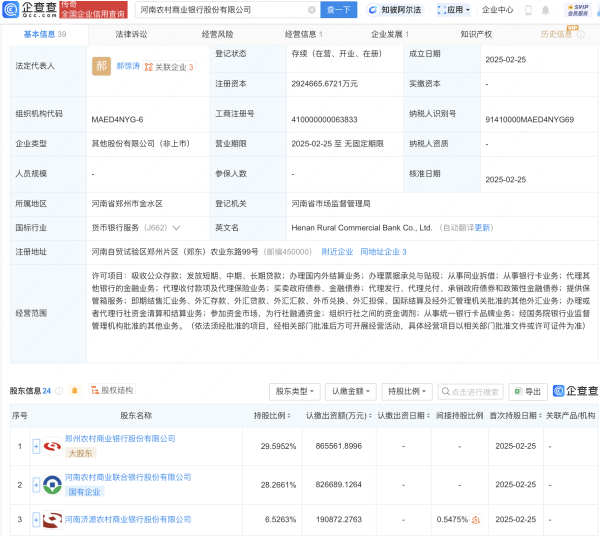The image size is (600, 536).
Task: Switch to 基本信息 tab
Action: (x=45, y=34)
